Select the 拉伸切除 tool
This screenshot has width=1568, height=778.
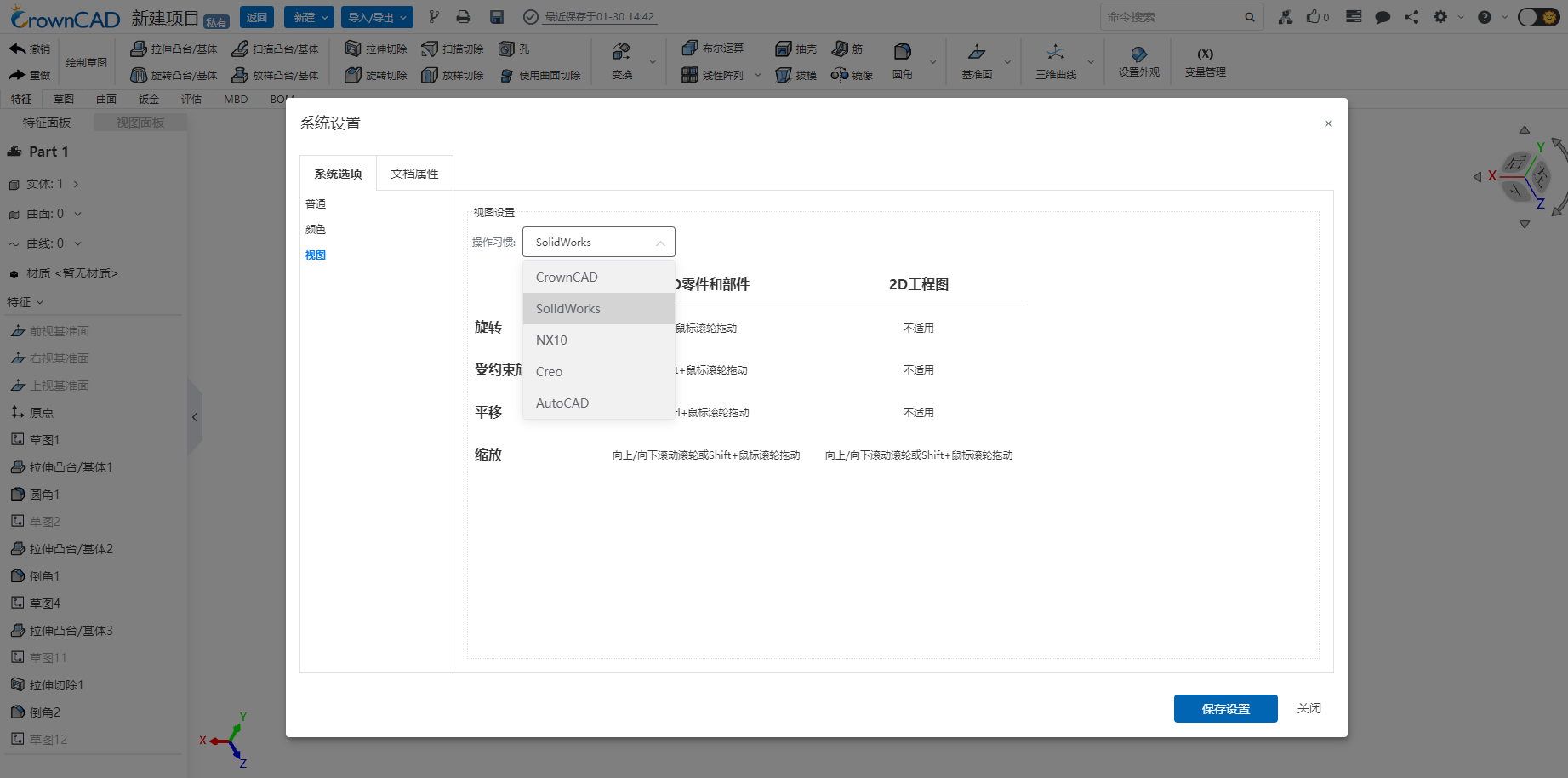[375, 49]
